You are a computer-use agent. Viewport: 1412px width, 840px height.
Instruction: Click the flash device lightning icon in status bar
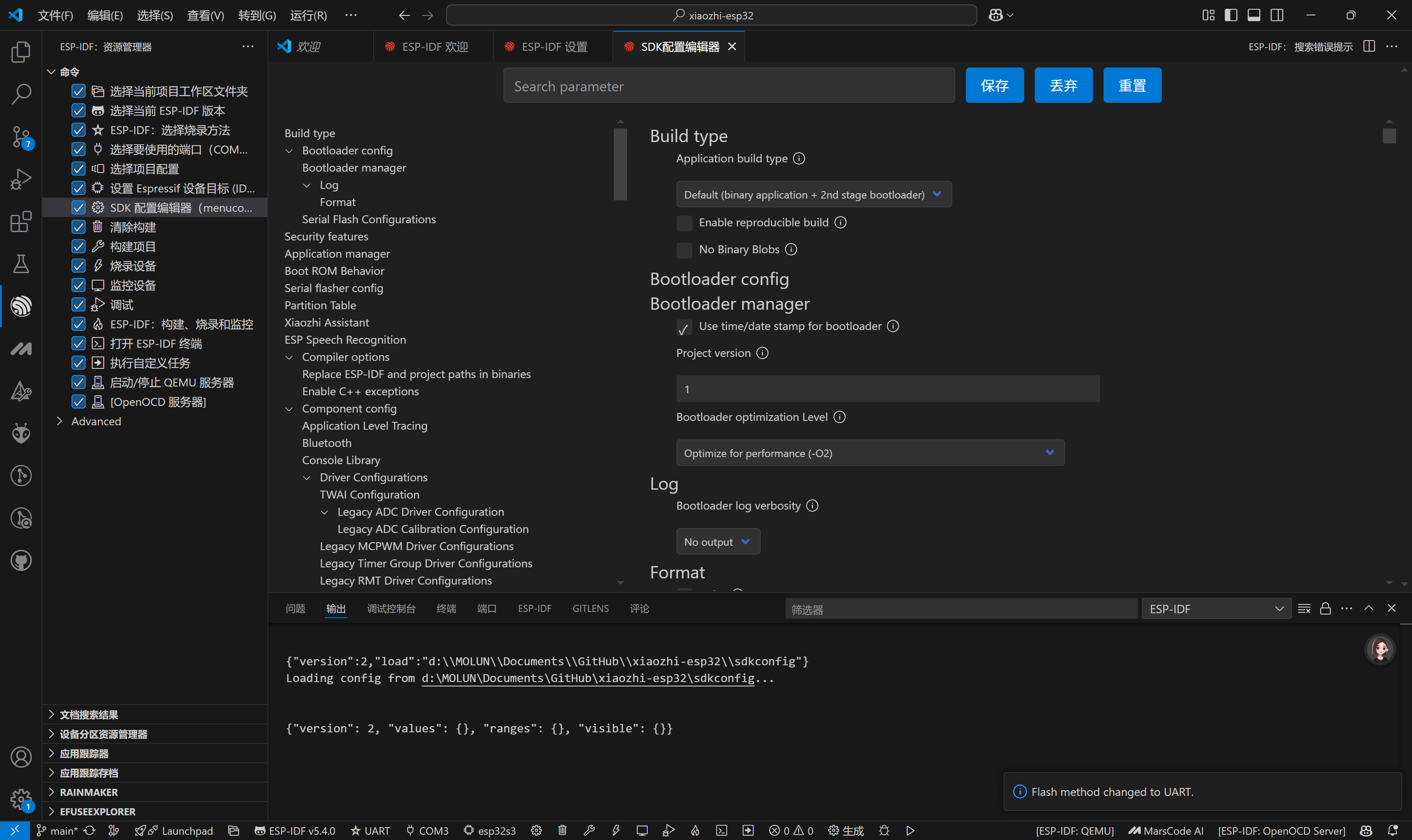[x=616, y=830]
